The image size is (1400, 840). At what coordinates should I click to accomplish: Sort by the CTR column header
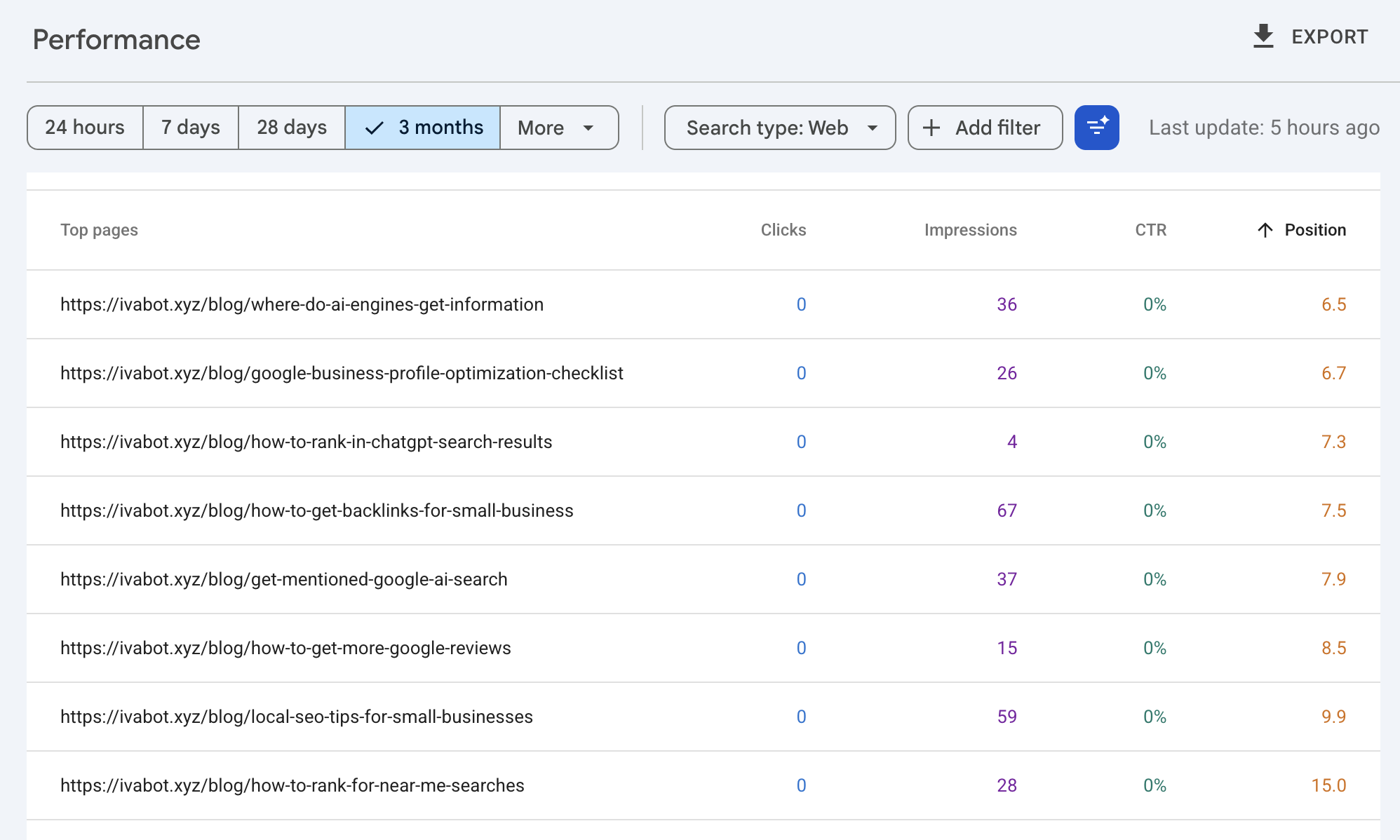pyautogui.click(x=1150, y=230)
